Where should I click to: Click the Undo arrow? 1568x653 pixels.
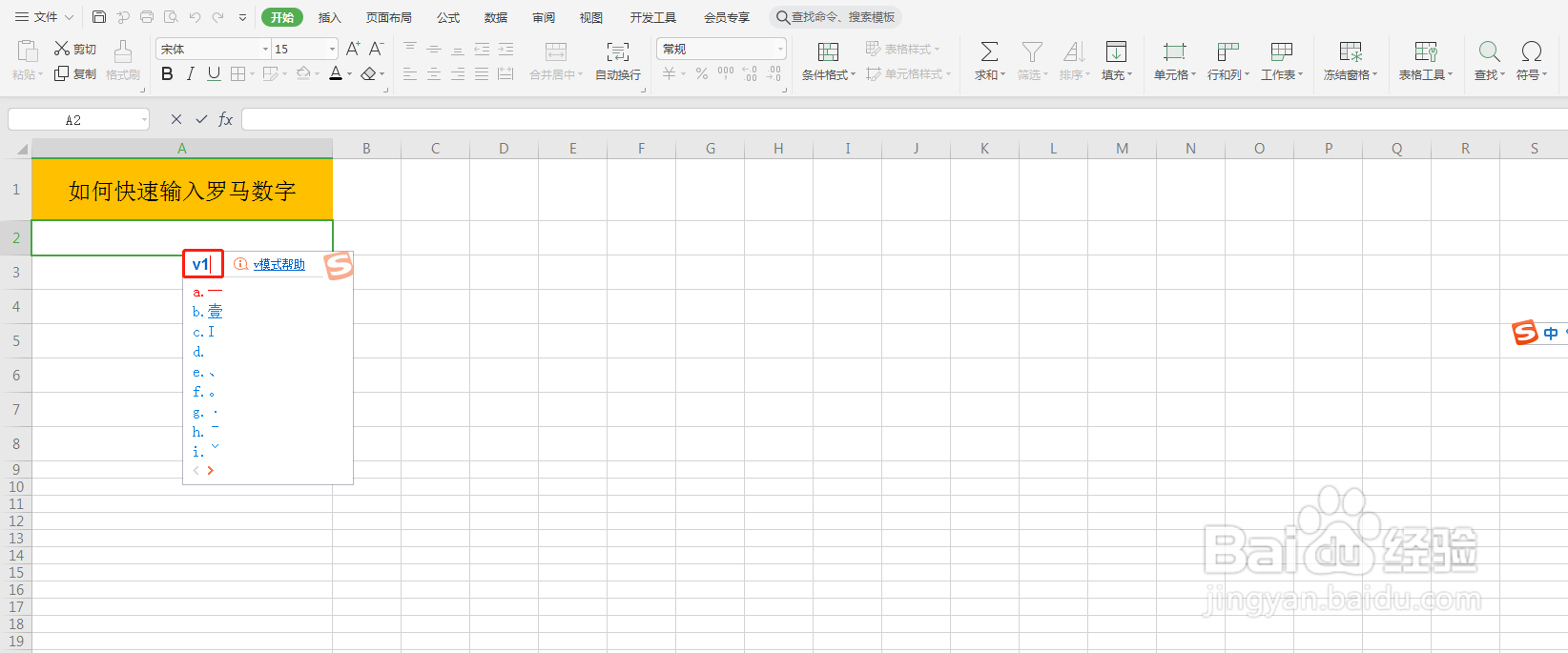point(196,17)
